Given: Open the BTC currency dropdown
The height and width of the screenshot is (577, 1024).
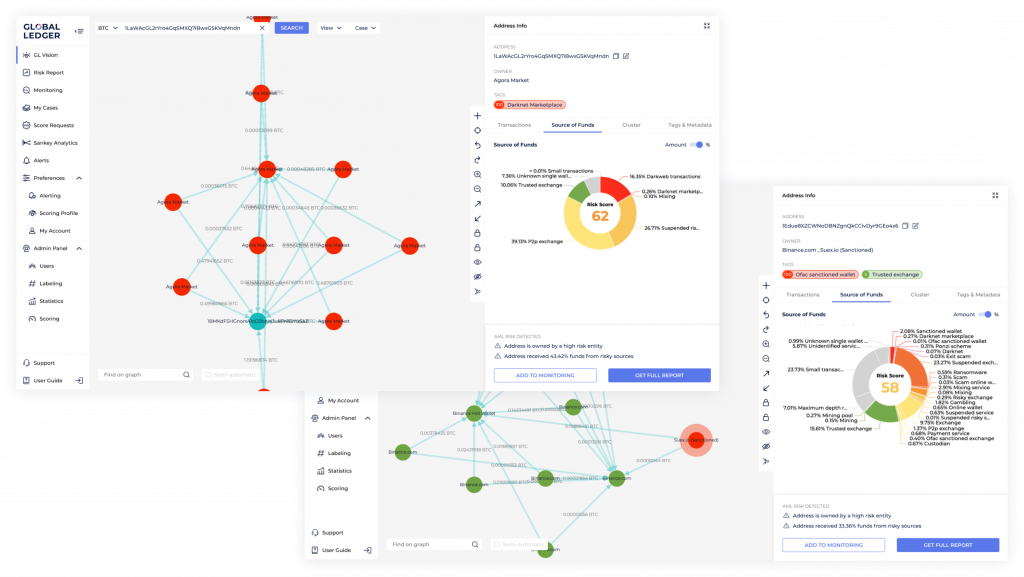Looking at the screenshot, I should pos(108,28).
